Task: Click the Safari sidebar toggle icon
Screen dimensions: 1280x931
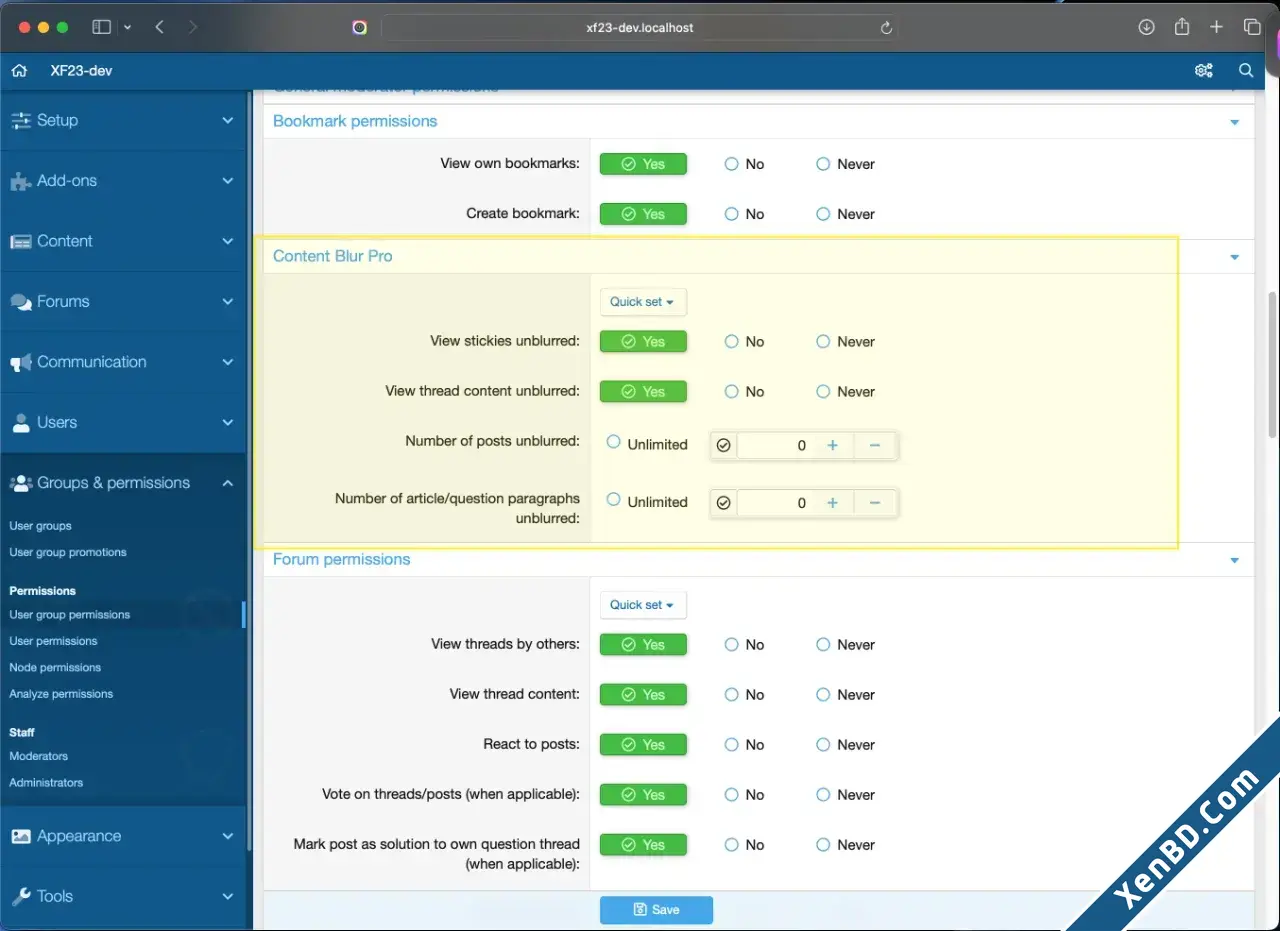Action: point(101,27)
